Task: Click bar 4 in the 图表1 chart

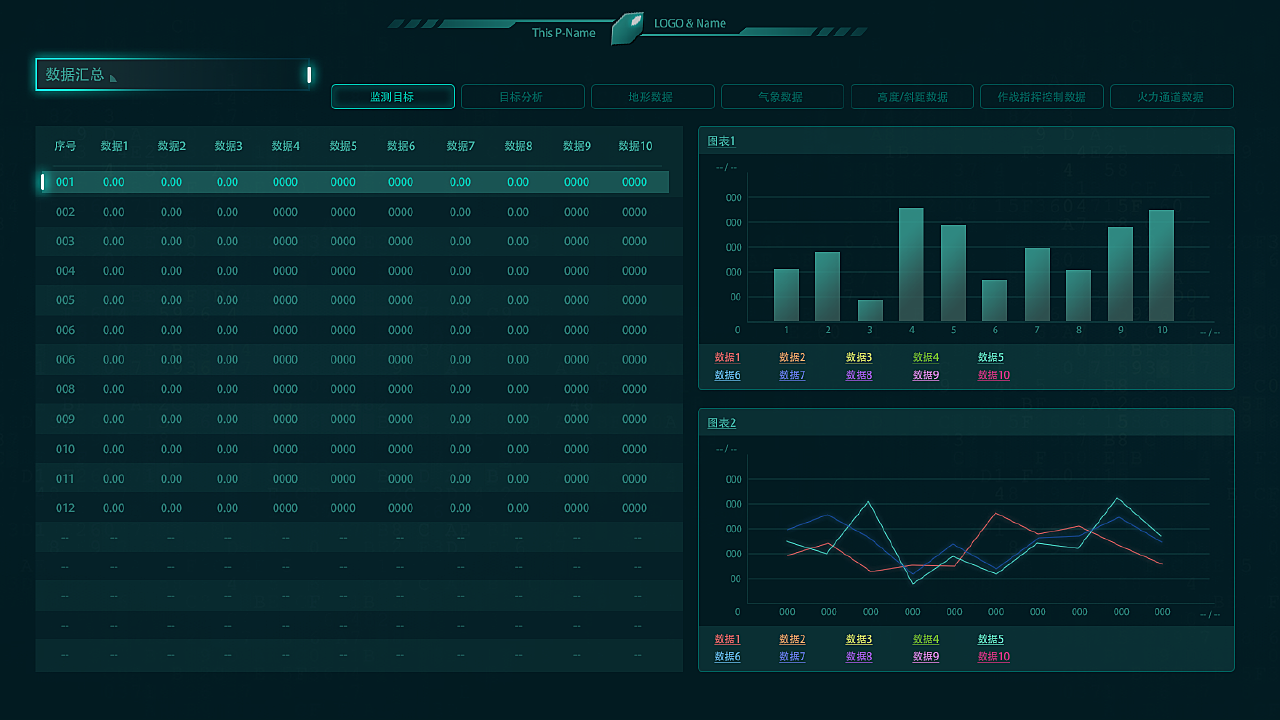Action: click(911, 264)
